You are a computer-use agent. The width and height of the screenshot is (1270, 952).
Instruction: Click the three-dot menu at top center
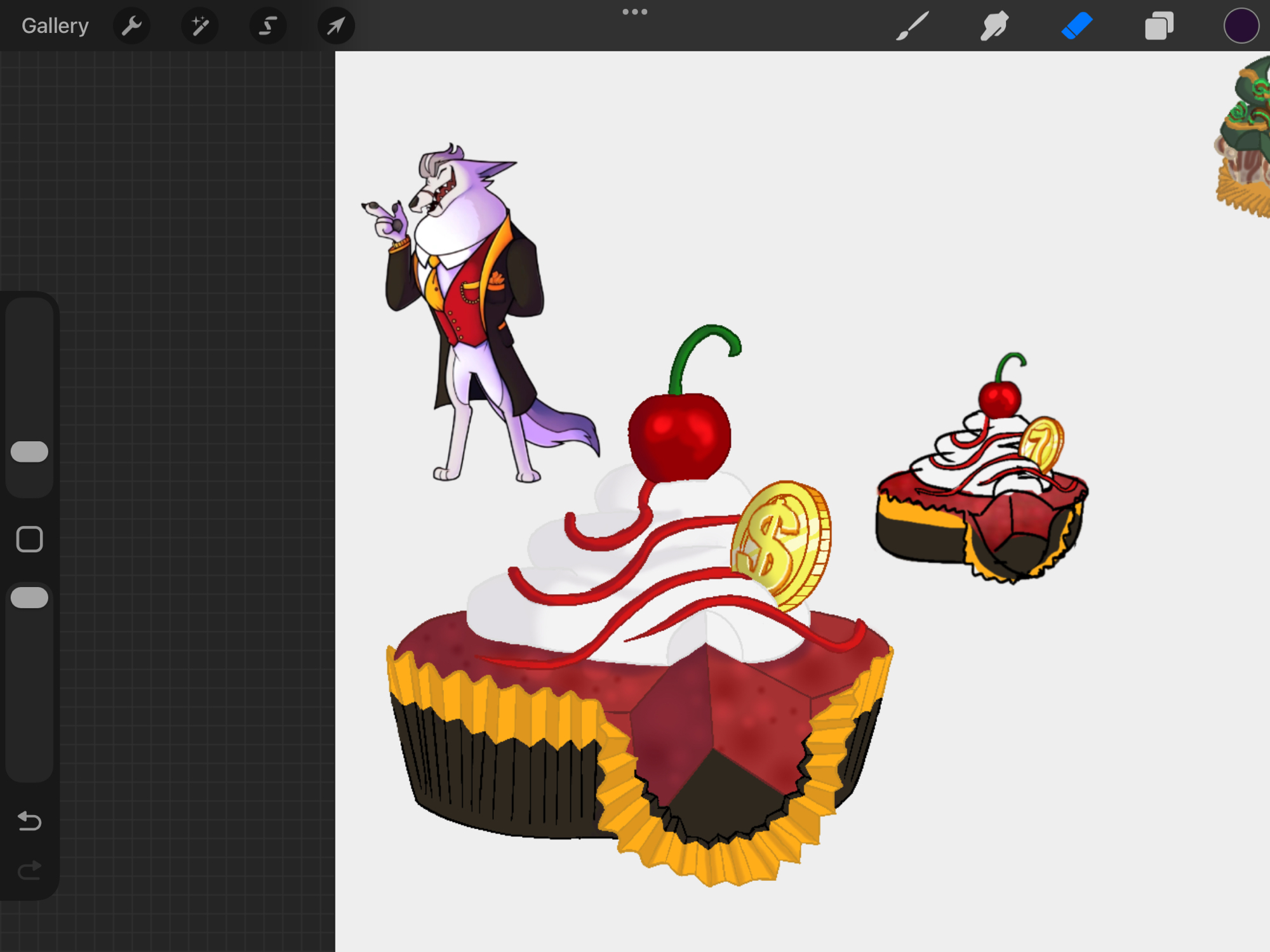(634, 12)
